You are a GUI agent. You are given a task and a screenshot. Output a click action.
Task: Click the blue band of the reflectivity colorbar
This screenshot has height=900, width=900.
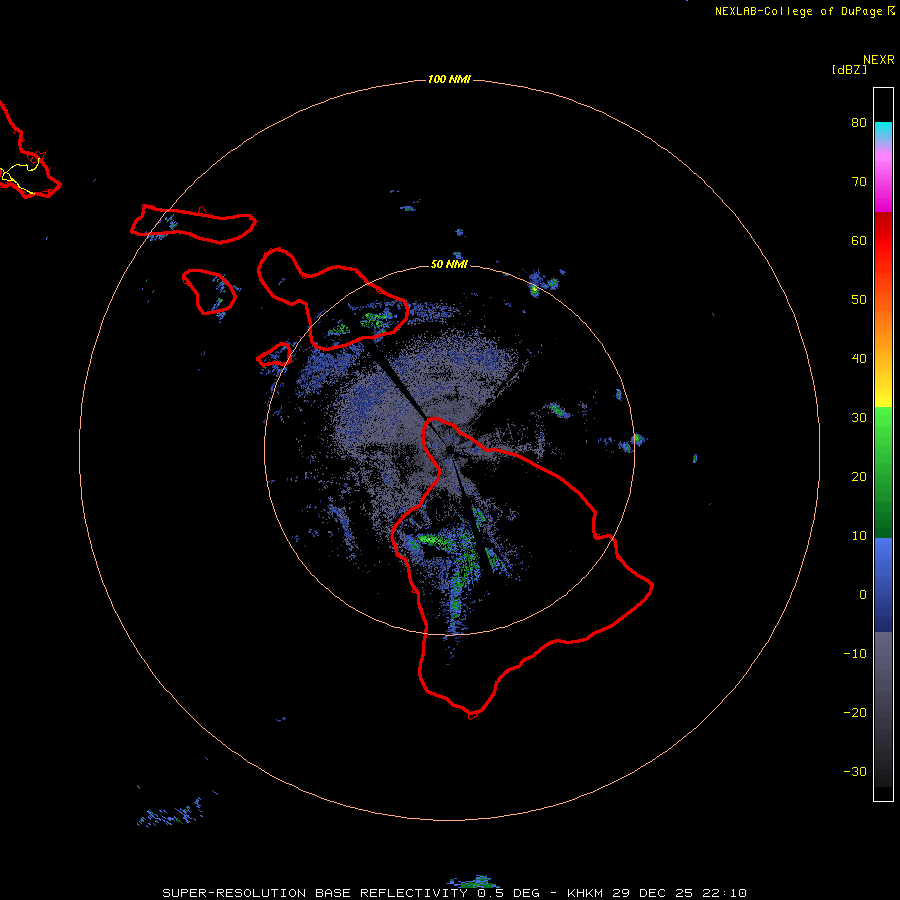tap(883, 585)
